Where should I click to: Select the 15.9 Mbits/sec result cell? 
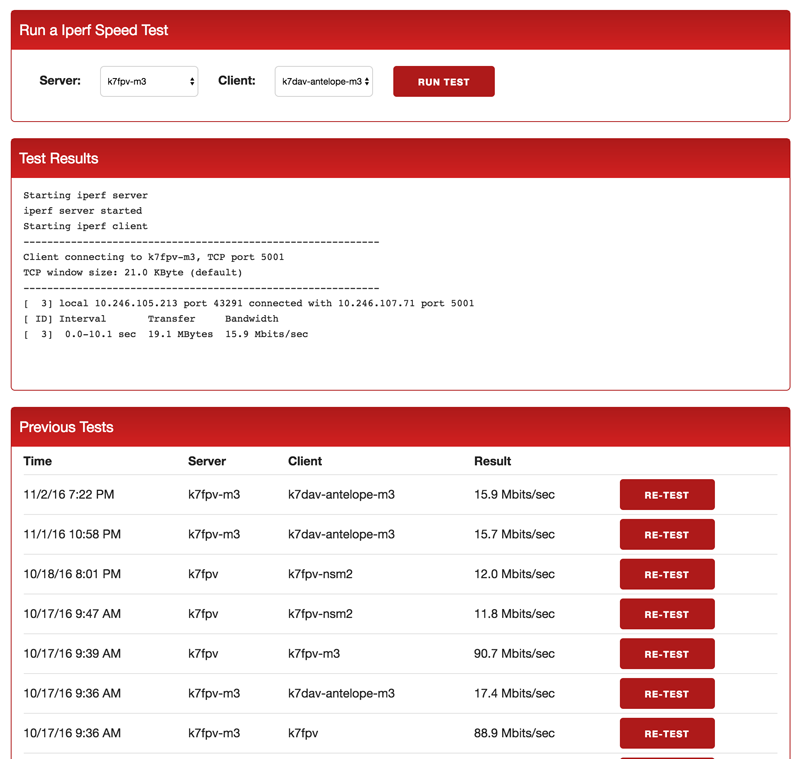(514, 494)
